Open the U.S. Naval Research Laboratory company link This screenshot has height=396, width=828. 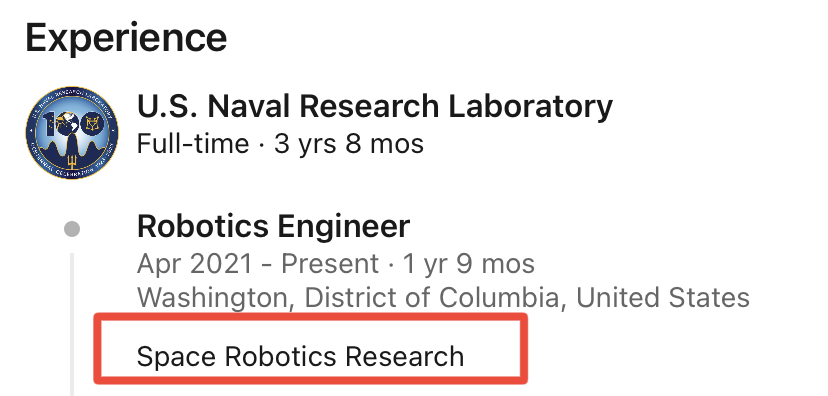(x=374, y=106)
